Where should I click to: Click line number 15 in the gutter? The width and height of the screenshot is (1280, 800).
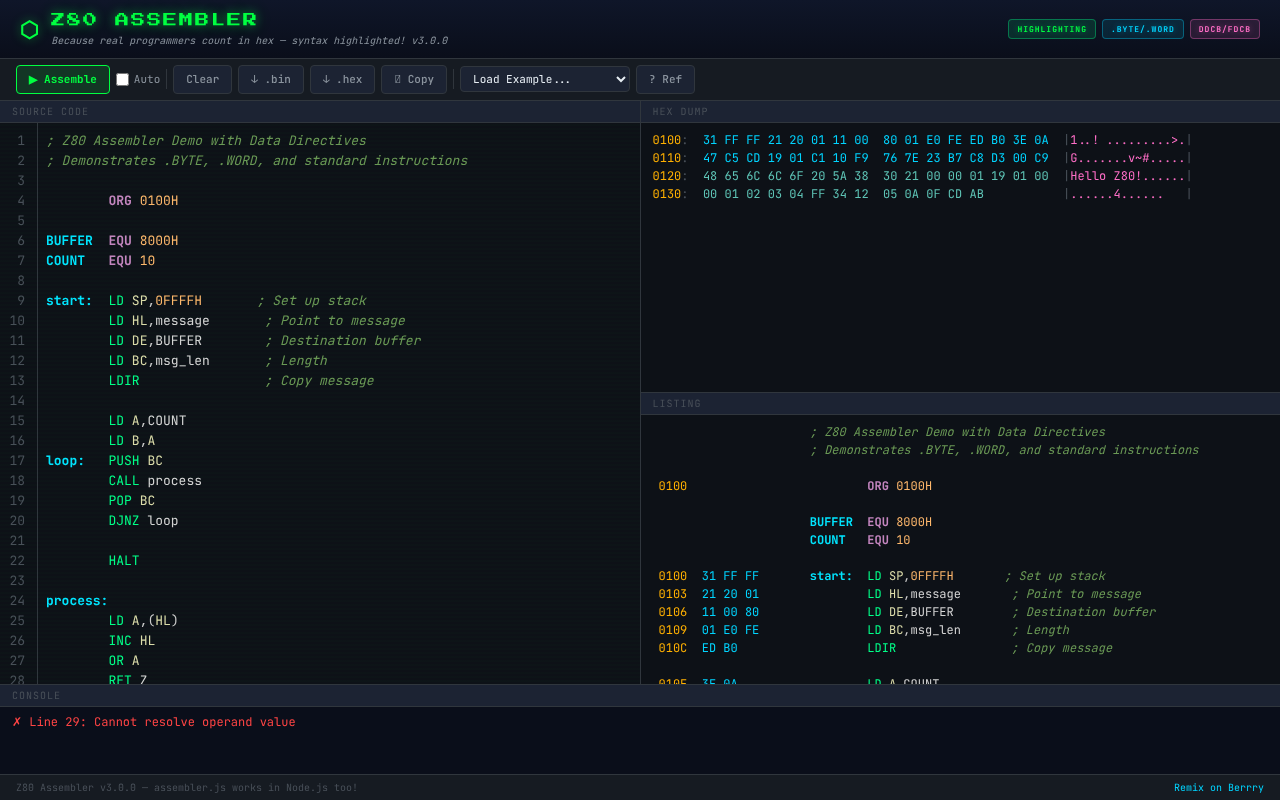point(17,421)
